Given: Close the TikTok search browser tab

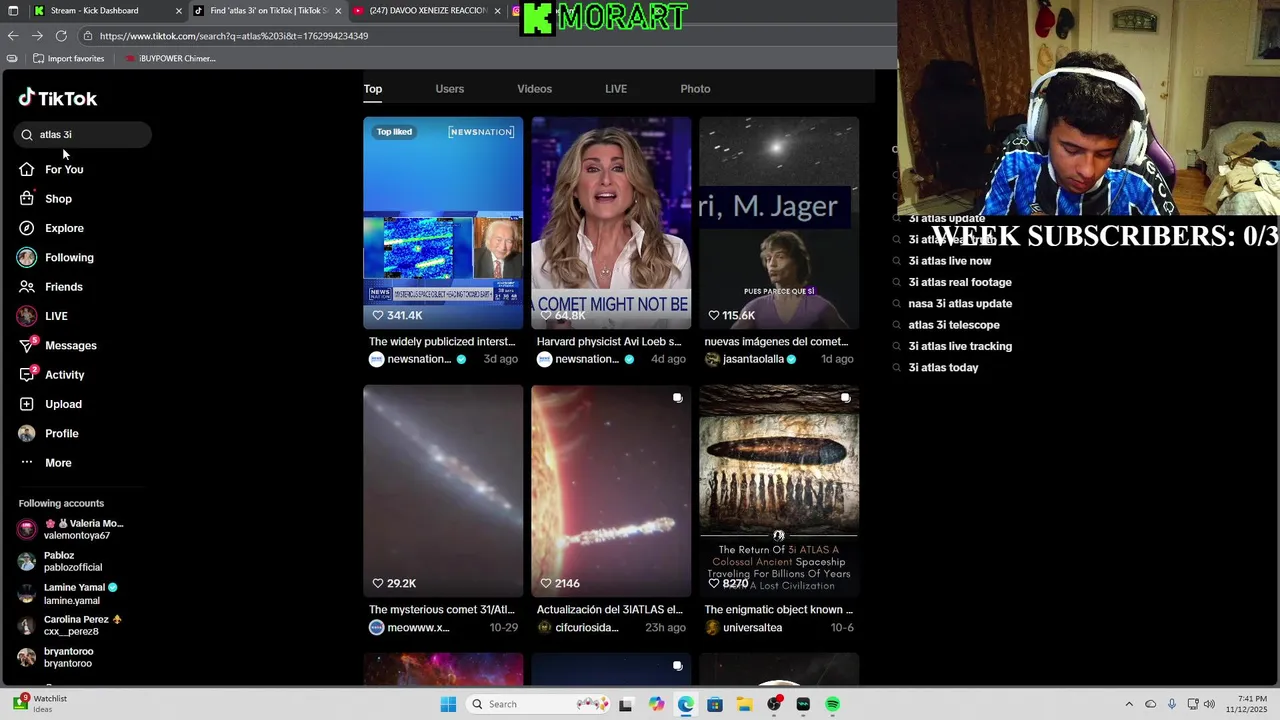Looking at the screenshot, I should 338,11.
